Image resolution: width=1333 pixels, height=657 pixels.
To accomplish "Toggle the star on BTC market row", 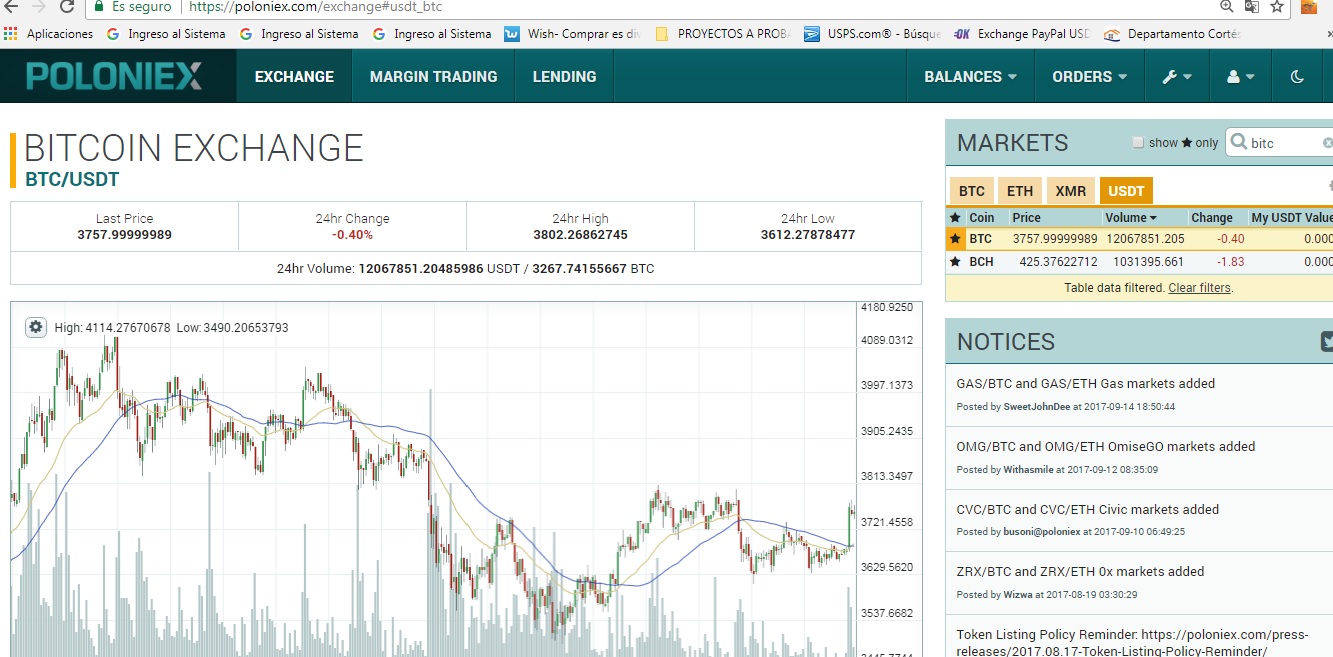I will point(955,239).
